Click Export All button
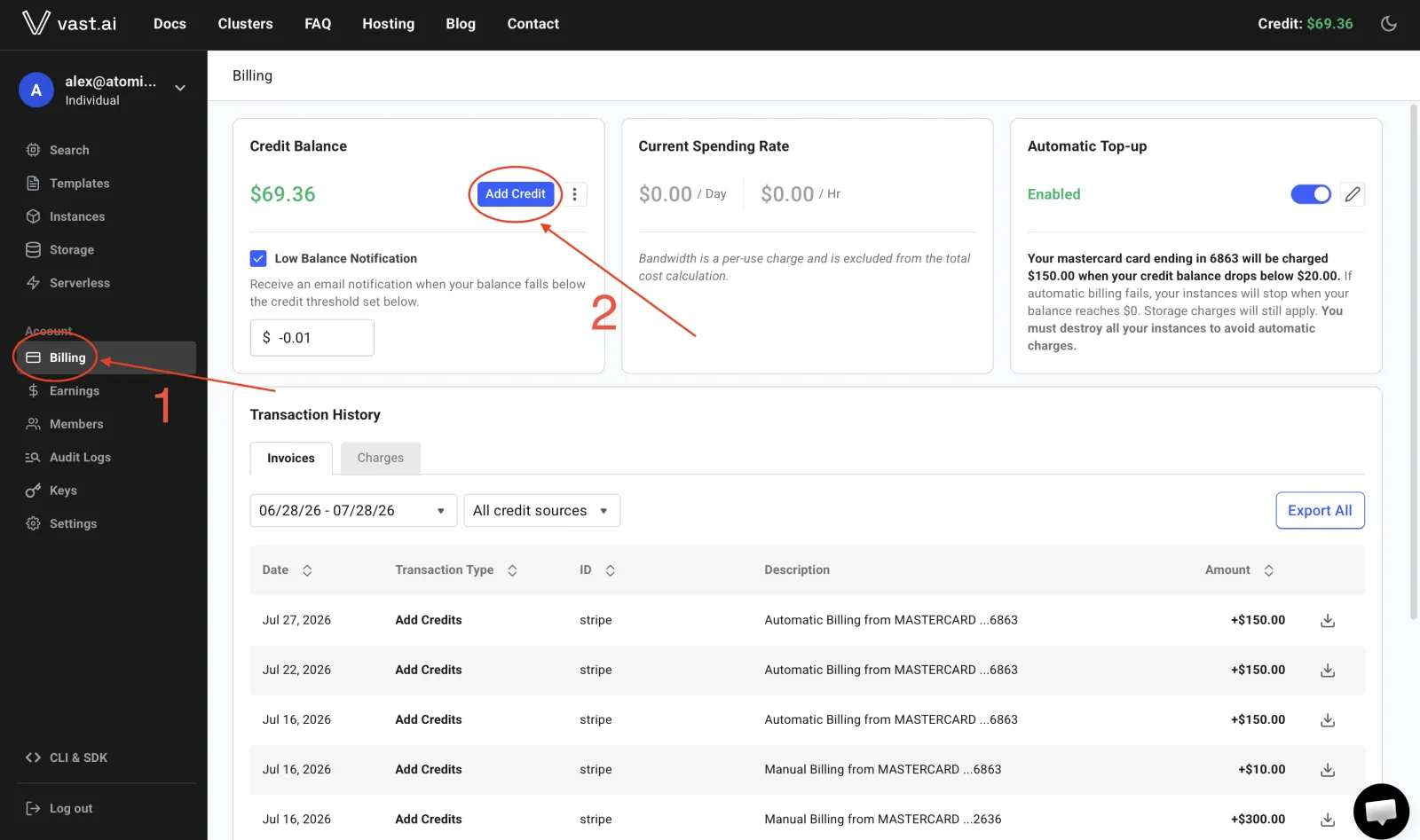This screenshot has width=1420, height=840. (x=1320, y=510)
